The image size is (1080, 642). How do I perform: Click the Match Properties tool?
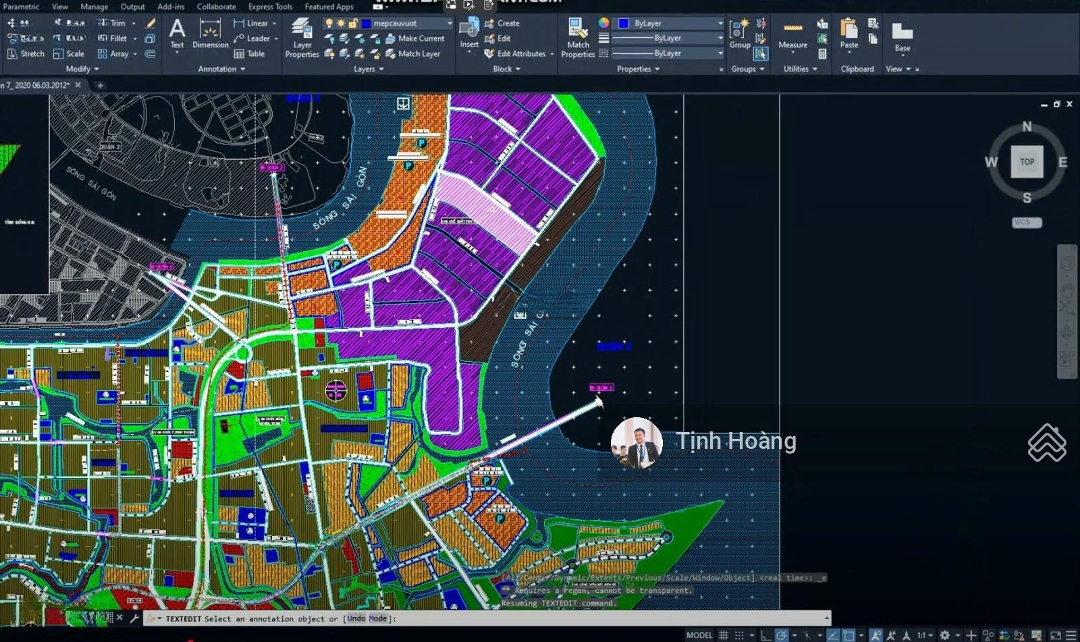(x=578, y=37)
